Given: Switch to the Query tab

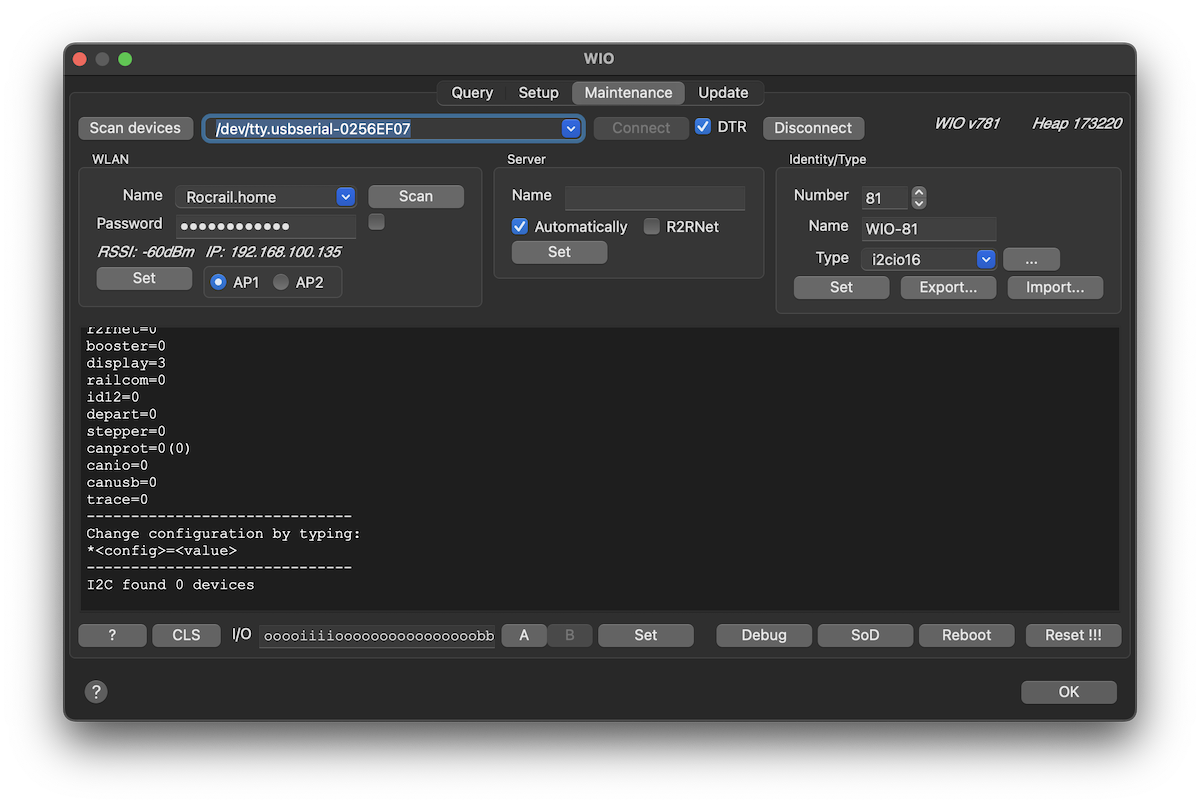Looking at the screenshot, I should pos(472,93).
